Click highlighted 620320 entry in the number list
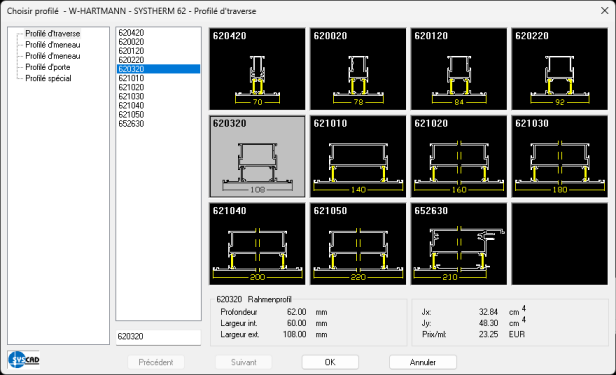 [x=158, y=69]
